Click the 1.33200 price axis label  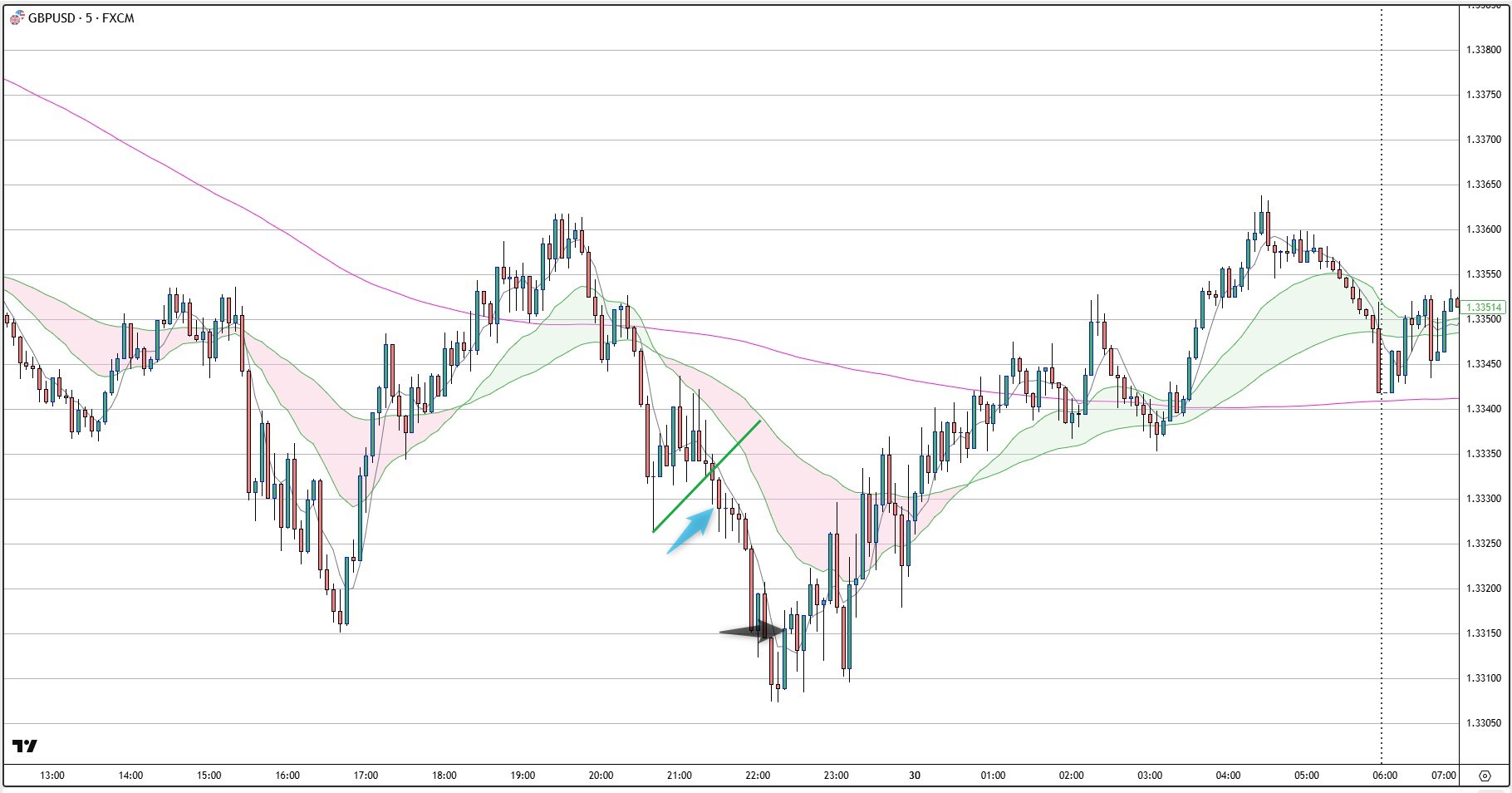[1483, 589]
